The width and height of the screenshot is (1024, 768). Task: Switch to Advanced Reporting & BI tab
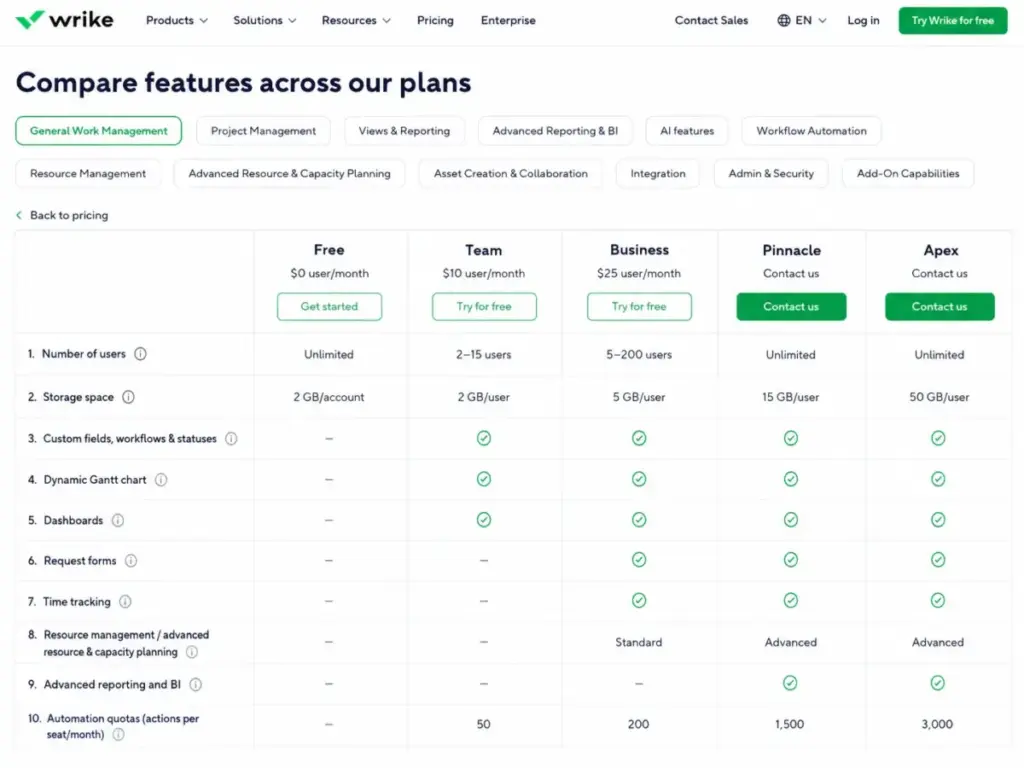coord(555,131)
